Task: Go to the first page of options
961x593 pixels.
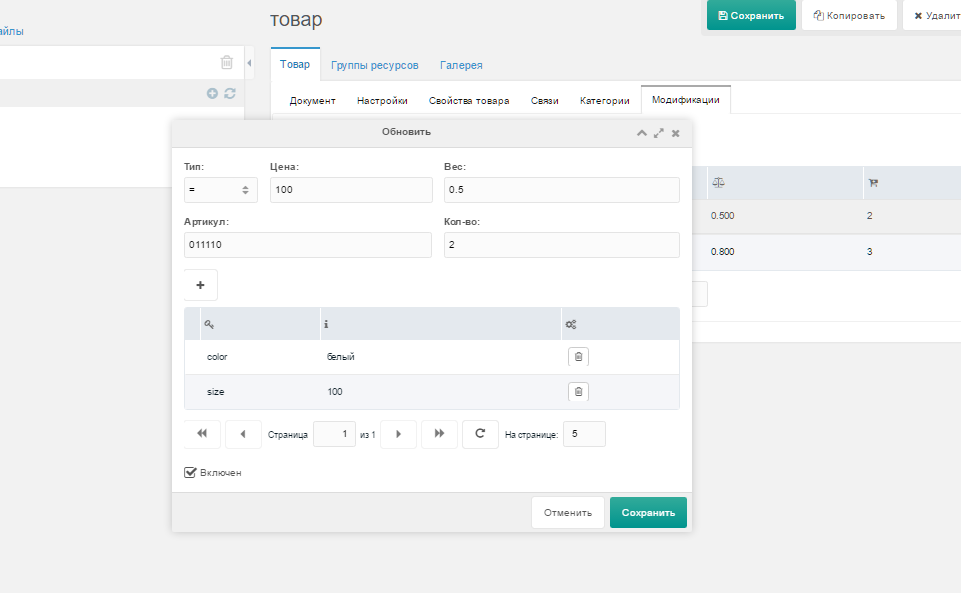Action: [202, 434]
